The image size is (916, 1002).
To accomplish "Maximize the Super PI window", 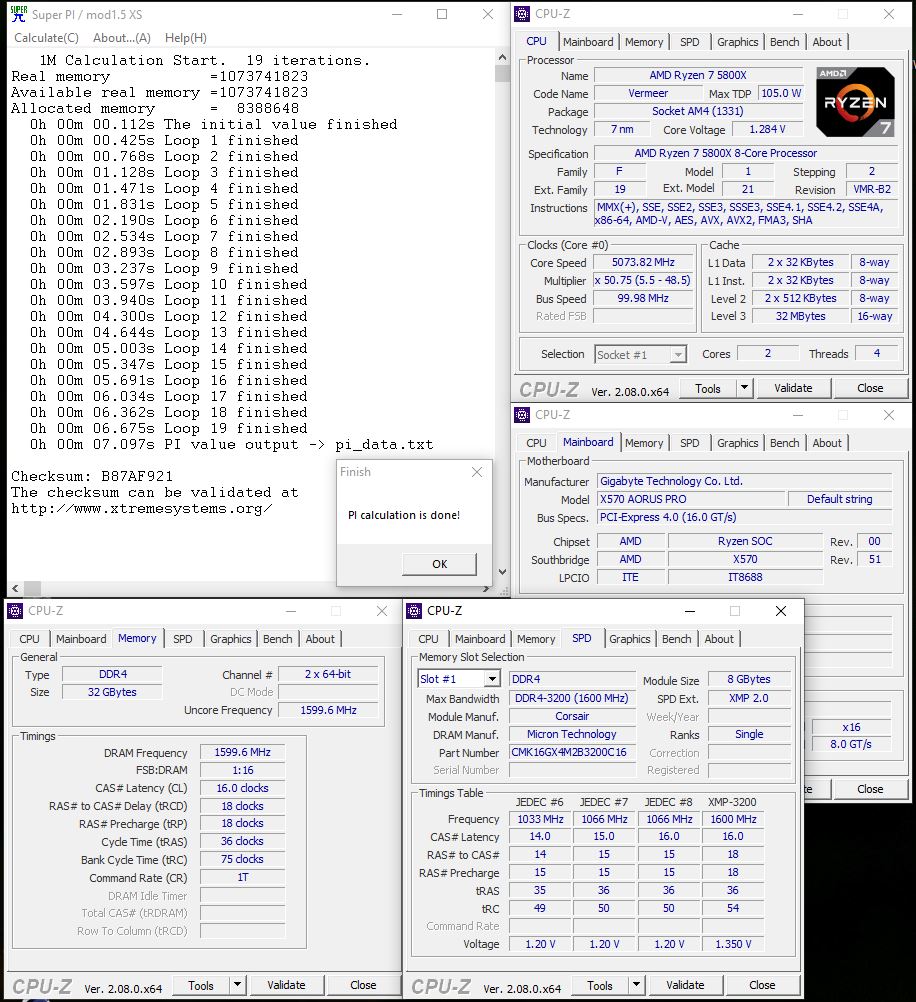I will tap(442, 14).
